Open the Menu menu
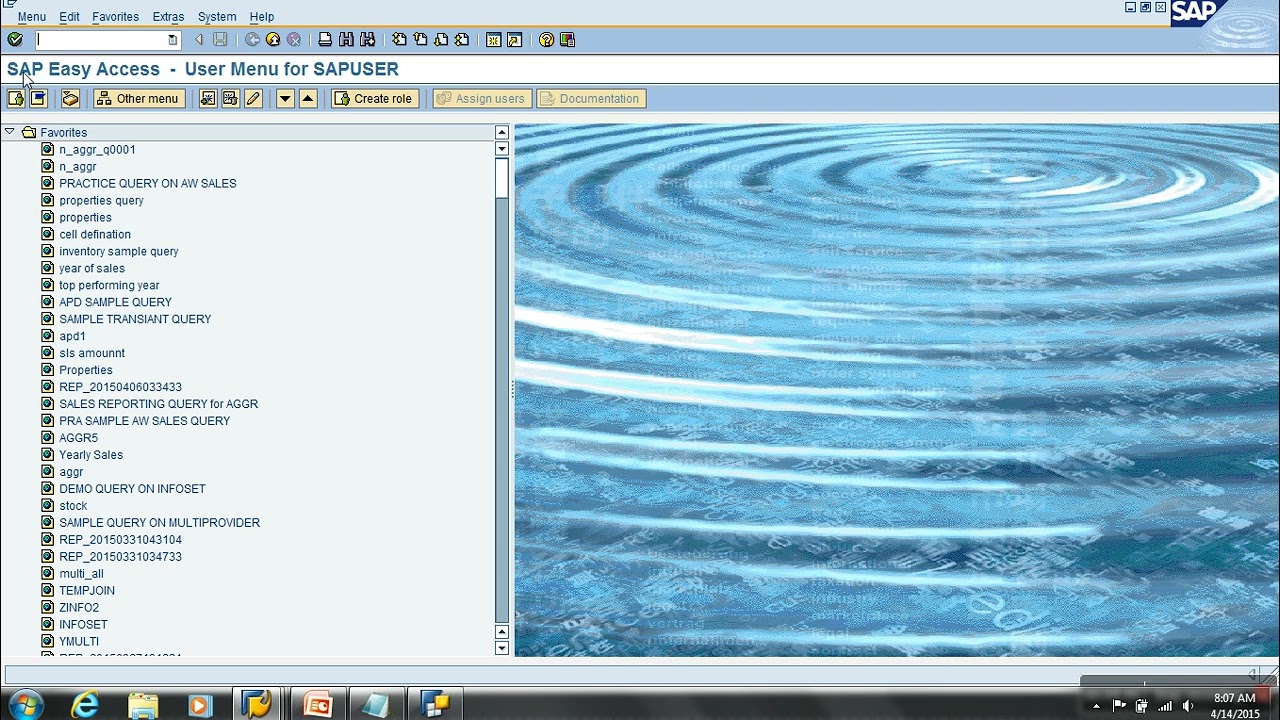The height and width of the screenshot is (720, 1280). click(x=31, y=17)
